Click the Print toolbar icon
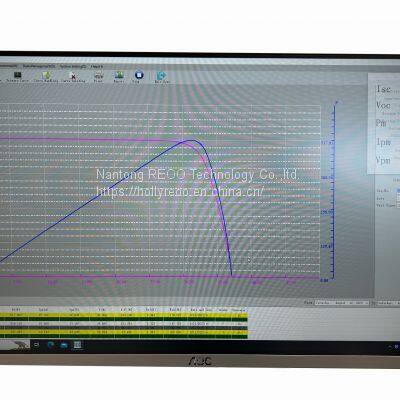 pos(99,75)
